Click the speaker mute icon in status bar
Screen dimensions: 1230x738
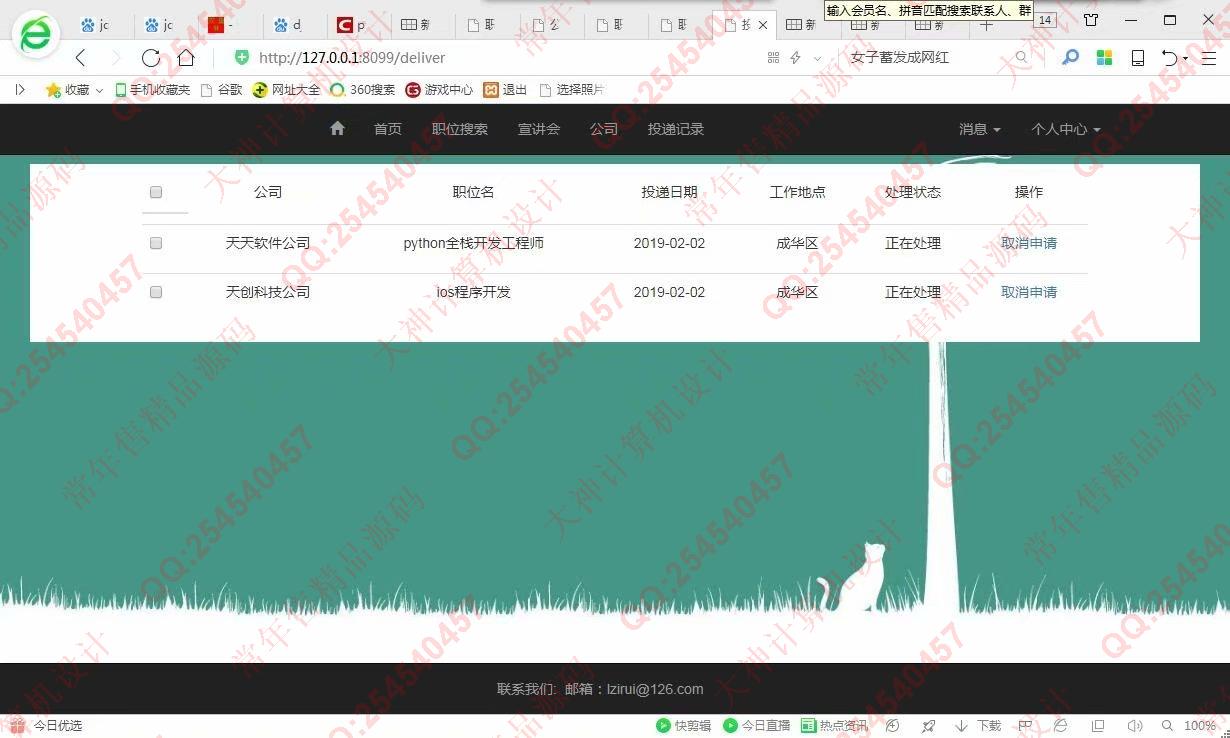1134,726
